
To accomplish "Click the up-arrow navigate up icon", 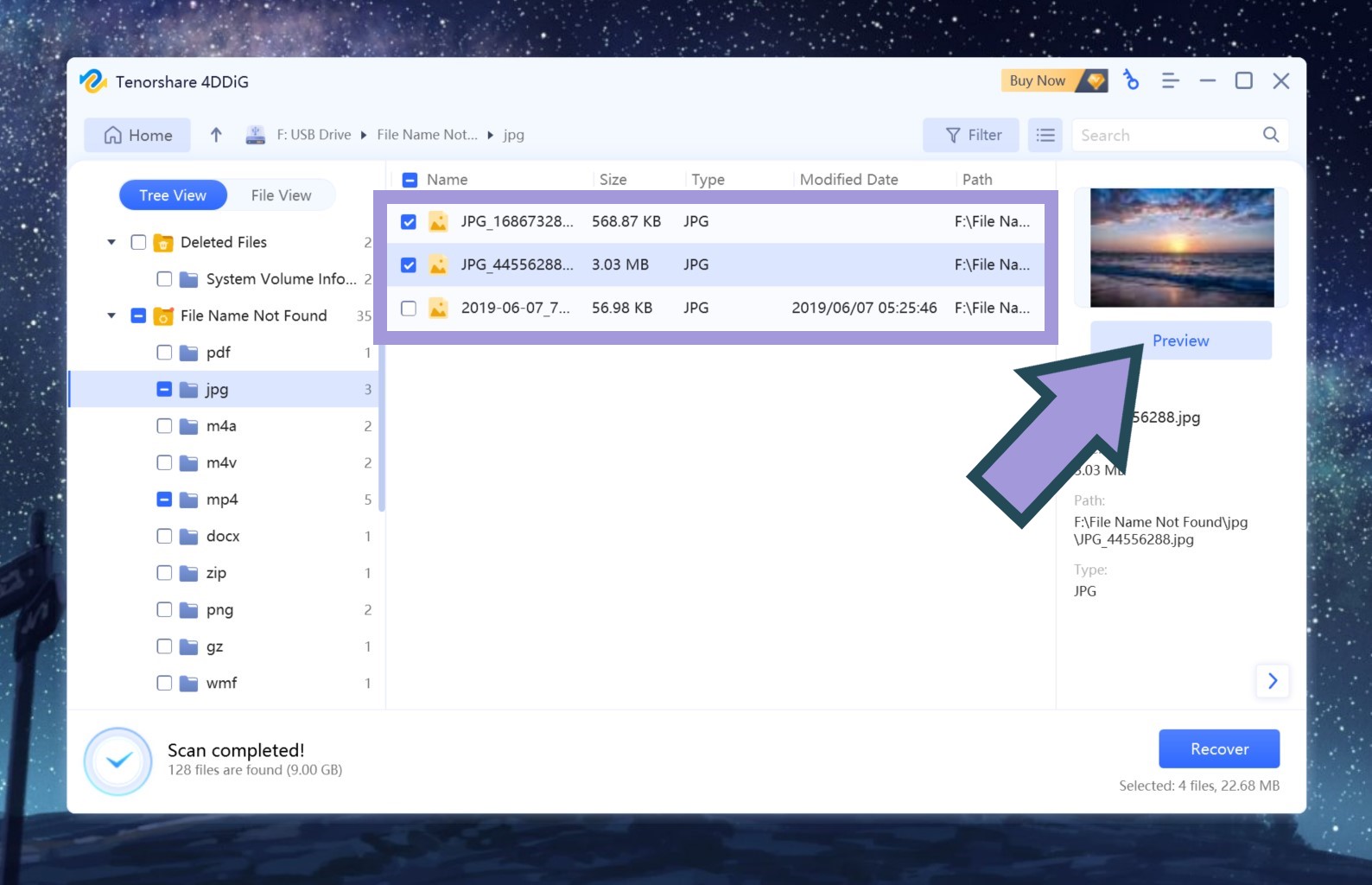I will coord(216,135).
